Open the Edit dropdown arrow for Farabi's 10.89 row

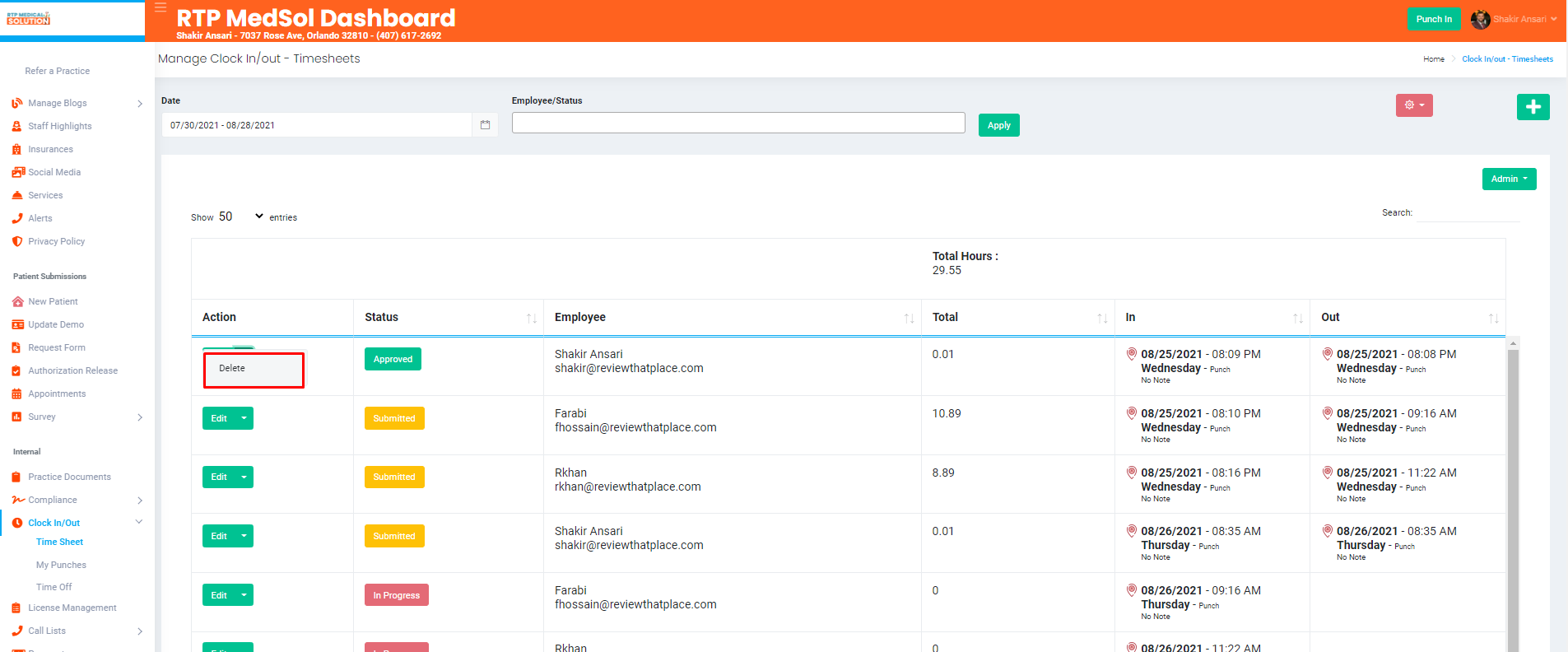(244, 418)
